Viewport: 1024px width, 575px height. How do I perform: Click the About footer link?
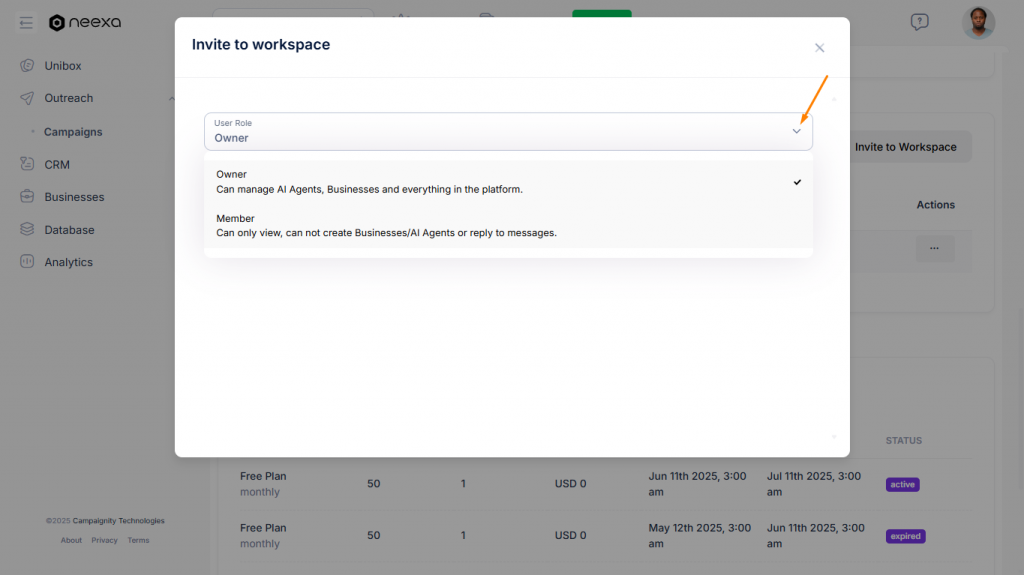point(71,540)
